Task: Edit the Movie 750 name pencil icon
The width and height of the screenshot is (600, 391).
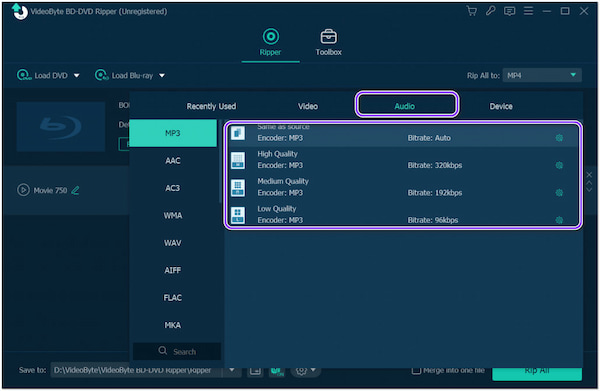Action: tap(75, 190)
